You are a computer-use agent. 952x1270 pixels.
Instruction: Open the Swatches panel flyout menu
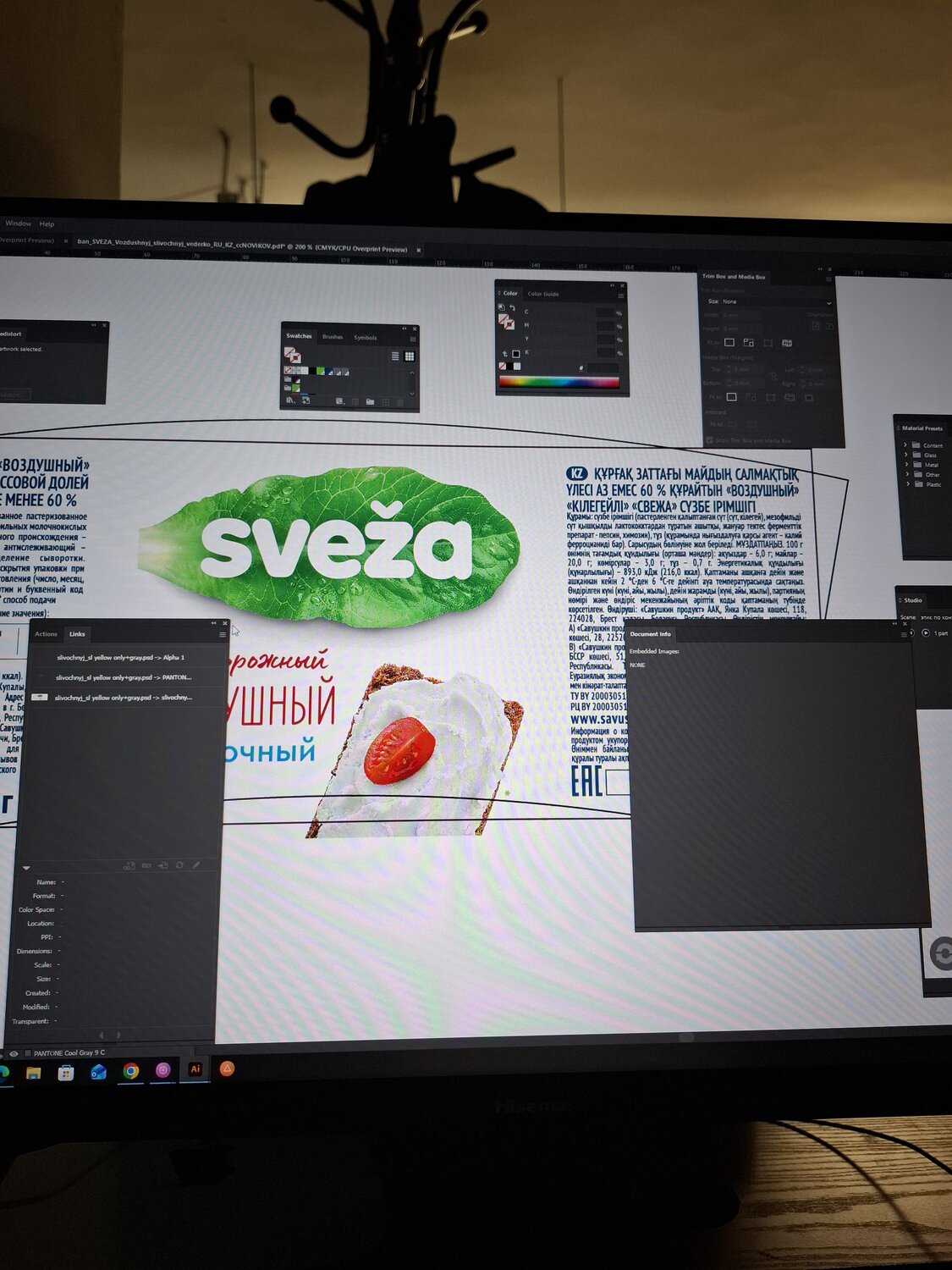click(413, 339)
